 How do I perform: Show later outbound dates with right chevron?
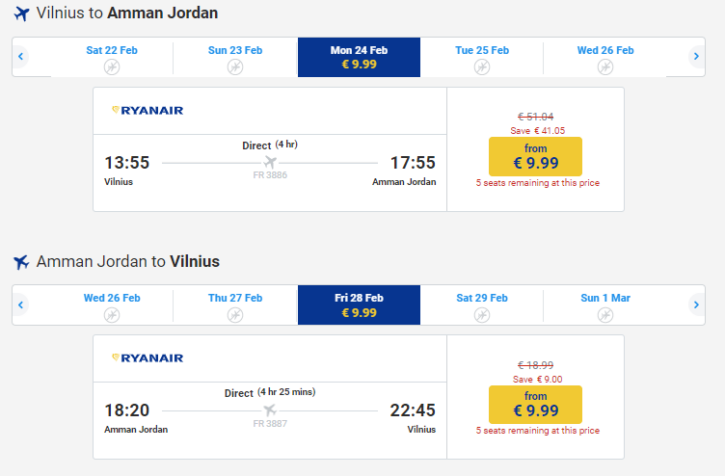(696, 56)
